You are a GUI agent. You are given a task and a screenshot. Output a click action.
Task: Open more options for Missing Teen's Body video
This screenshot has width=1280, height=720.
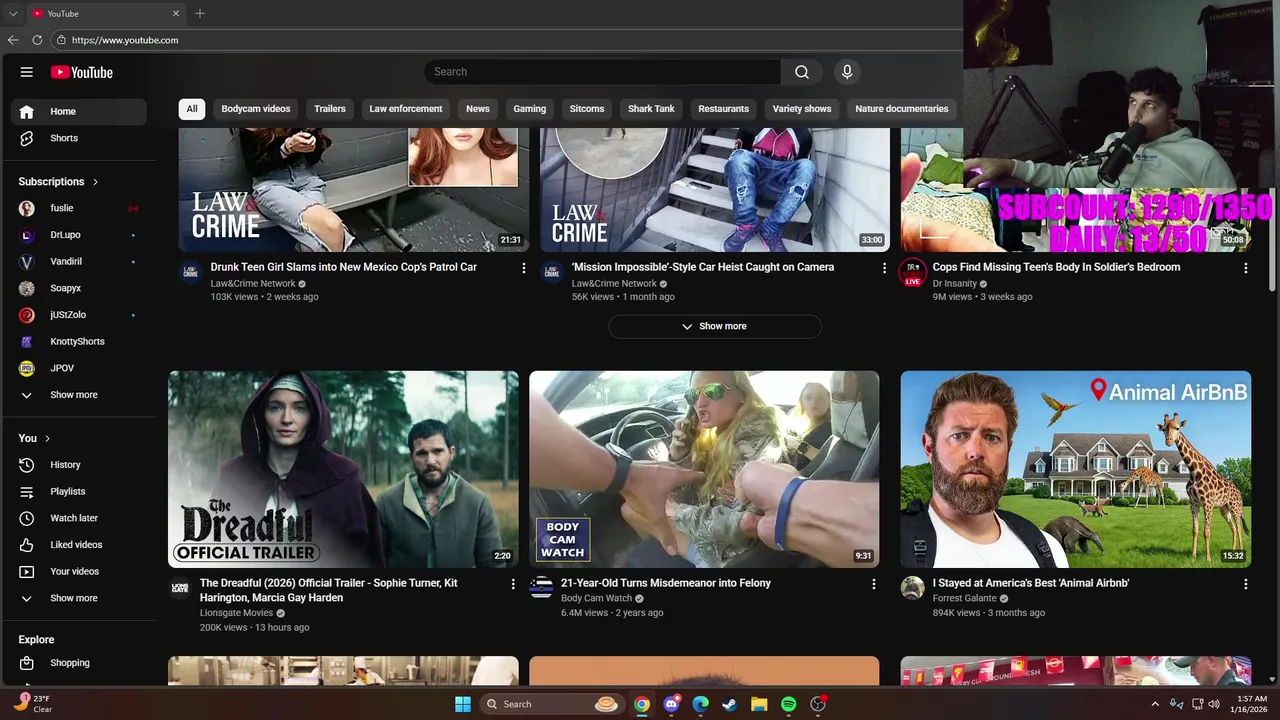click(1245, 268)
